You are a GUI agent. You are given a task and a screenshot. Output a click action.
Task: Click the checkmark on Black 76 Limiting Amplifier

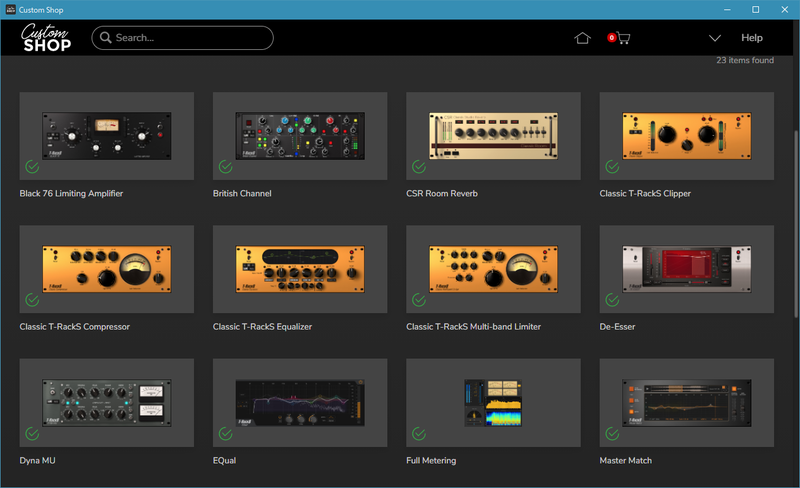[x=32, y=167]
